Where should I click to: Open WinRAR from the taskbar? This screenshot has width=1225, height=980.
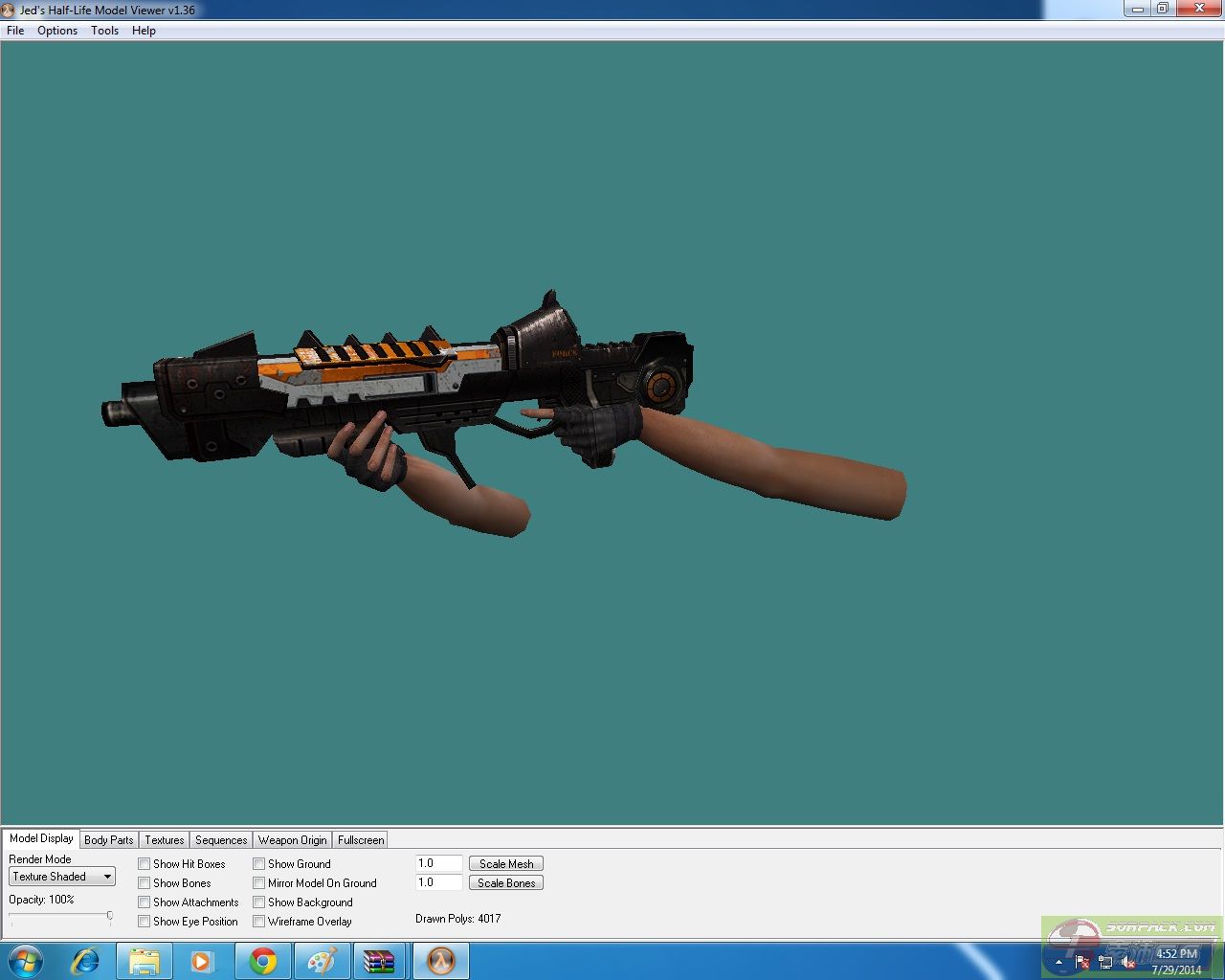380,961
